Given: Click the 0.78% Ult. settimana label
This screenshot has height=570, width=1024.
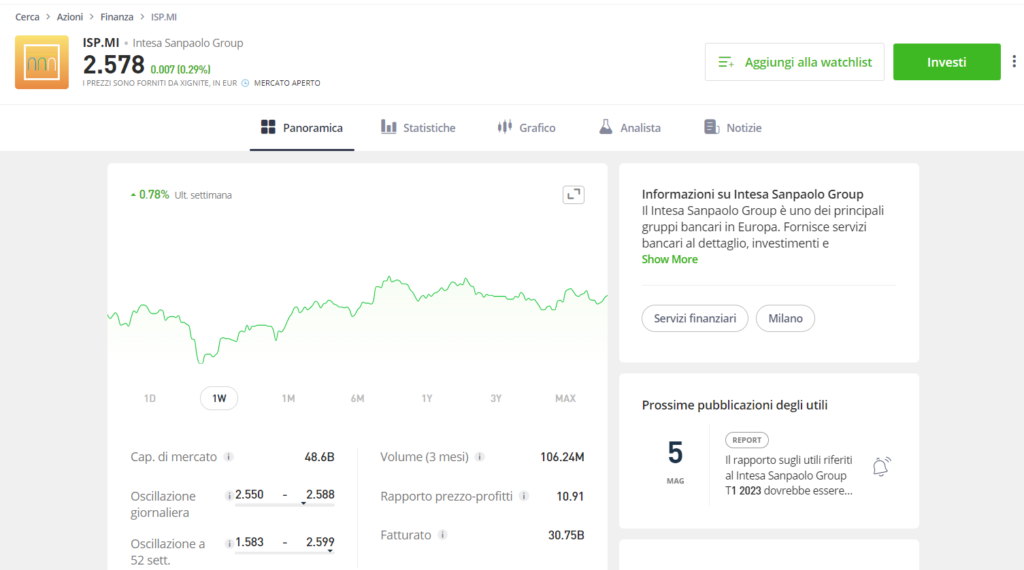Looking at the screenshot, I should [182, 195].
